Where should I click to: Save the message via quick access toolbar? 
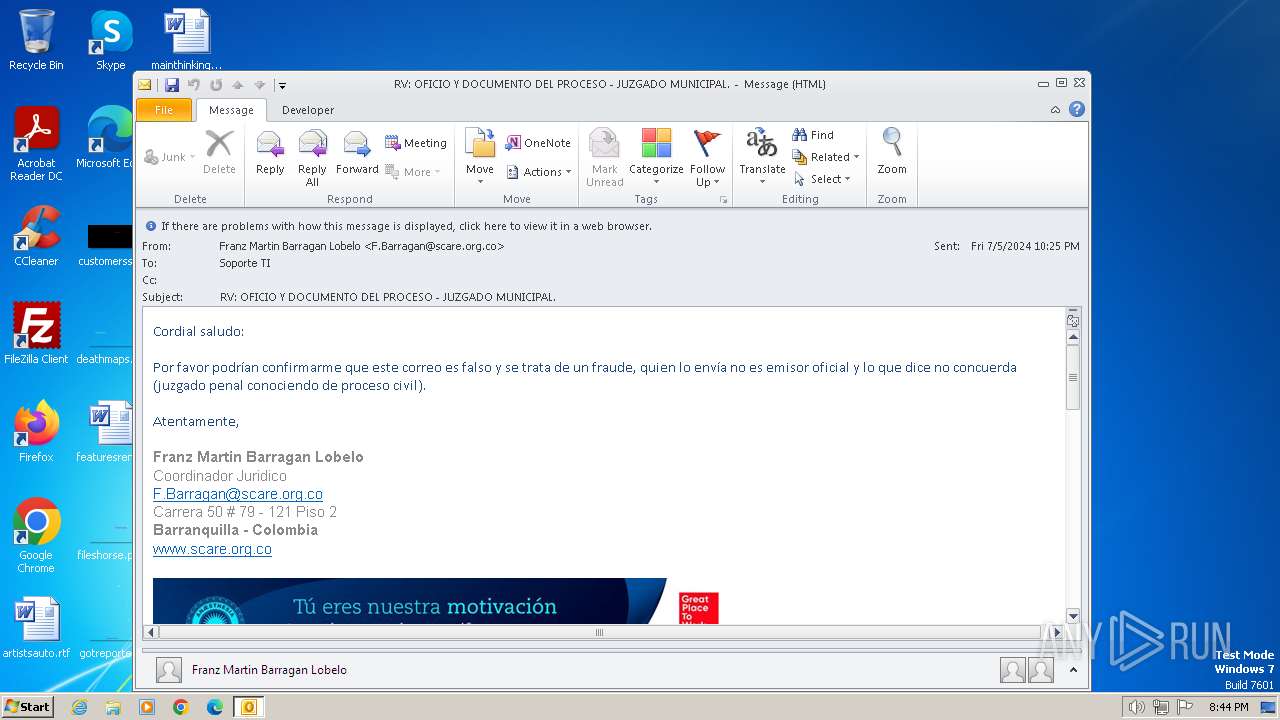coord(172,85)
